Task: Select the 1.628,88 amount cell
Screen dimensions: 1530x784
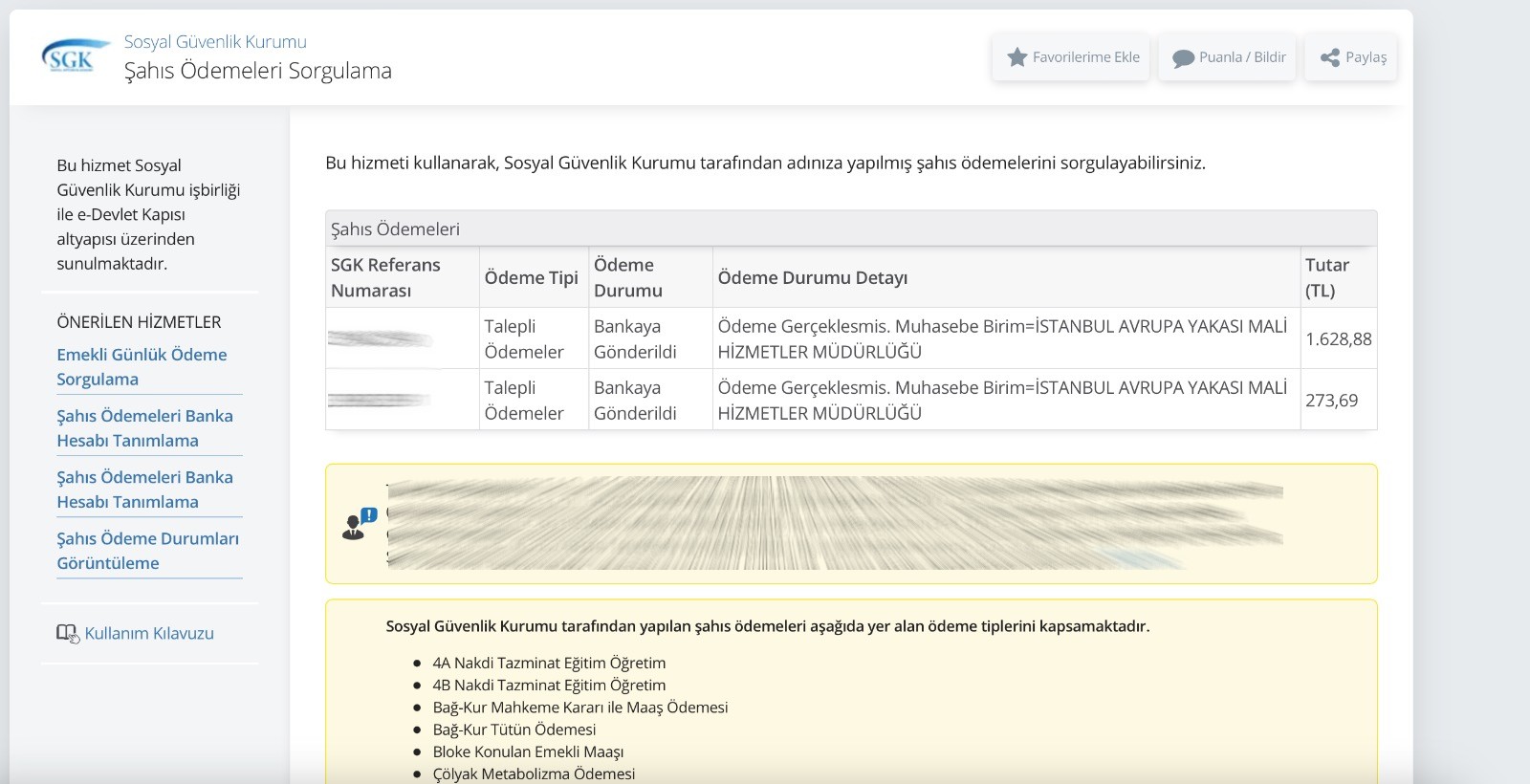Action: click(1338, 339)
